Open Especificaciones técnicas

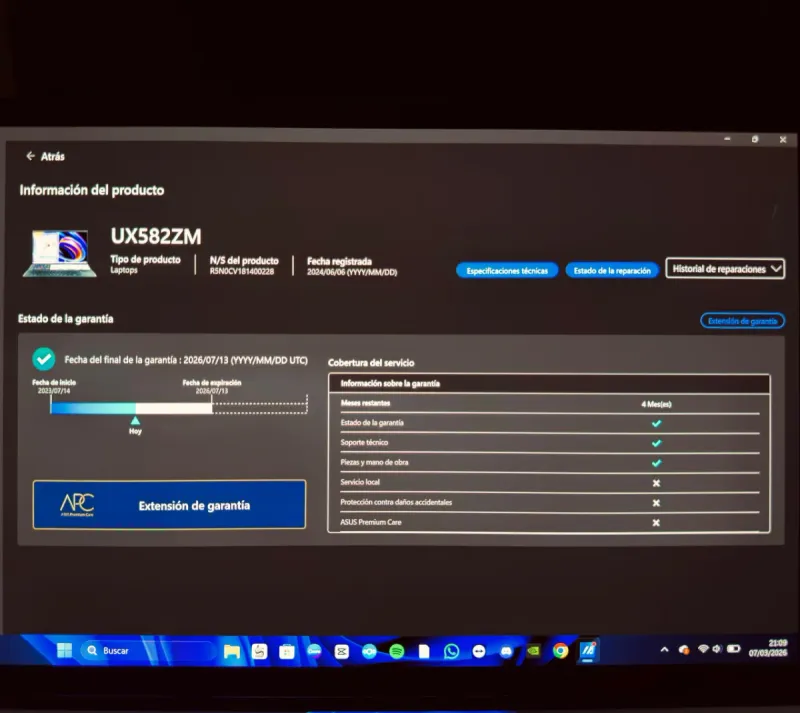tap(507, 271)
